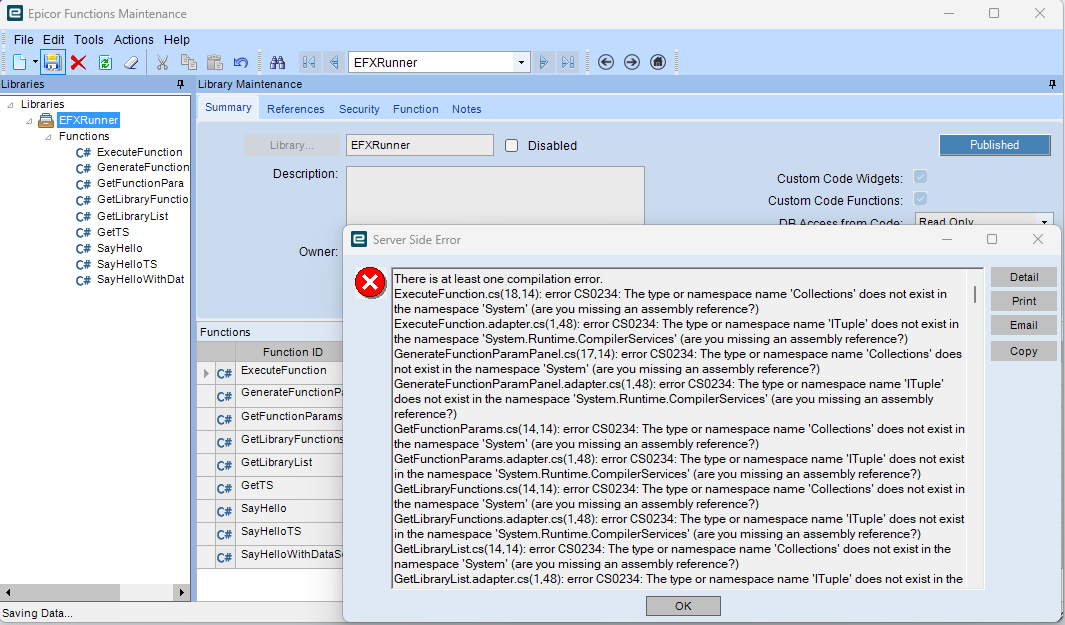Screen dimensions: 1065x625
Task: Select the EFXRunner library tree item
Action: click(x=88, y=120)
